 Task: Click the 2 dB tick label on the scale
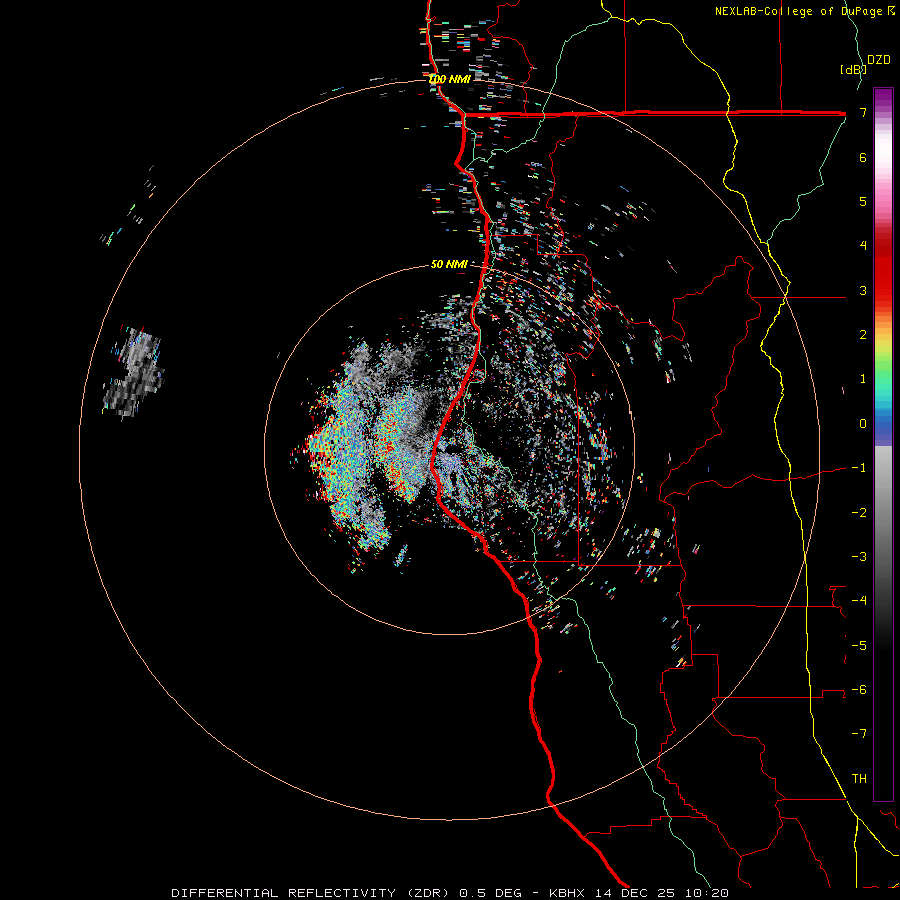point(863,335)
